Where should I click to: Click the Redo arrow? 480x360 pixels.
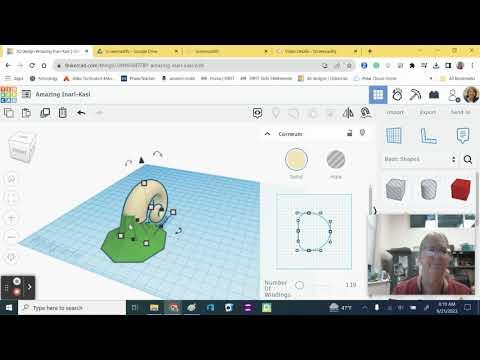point(99,113)
